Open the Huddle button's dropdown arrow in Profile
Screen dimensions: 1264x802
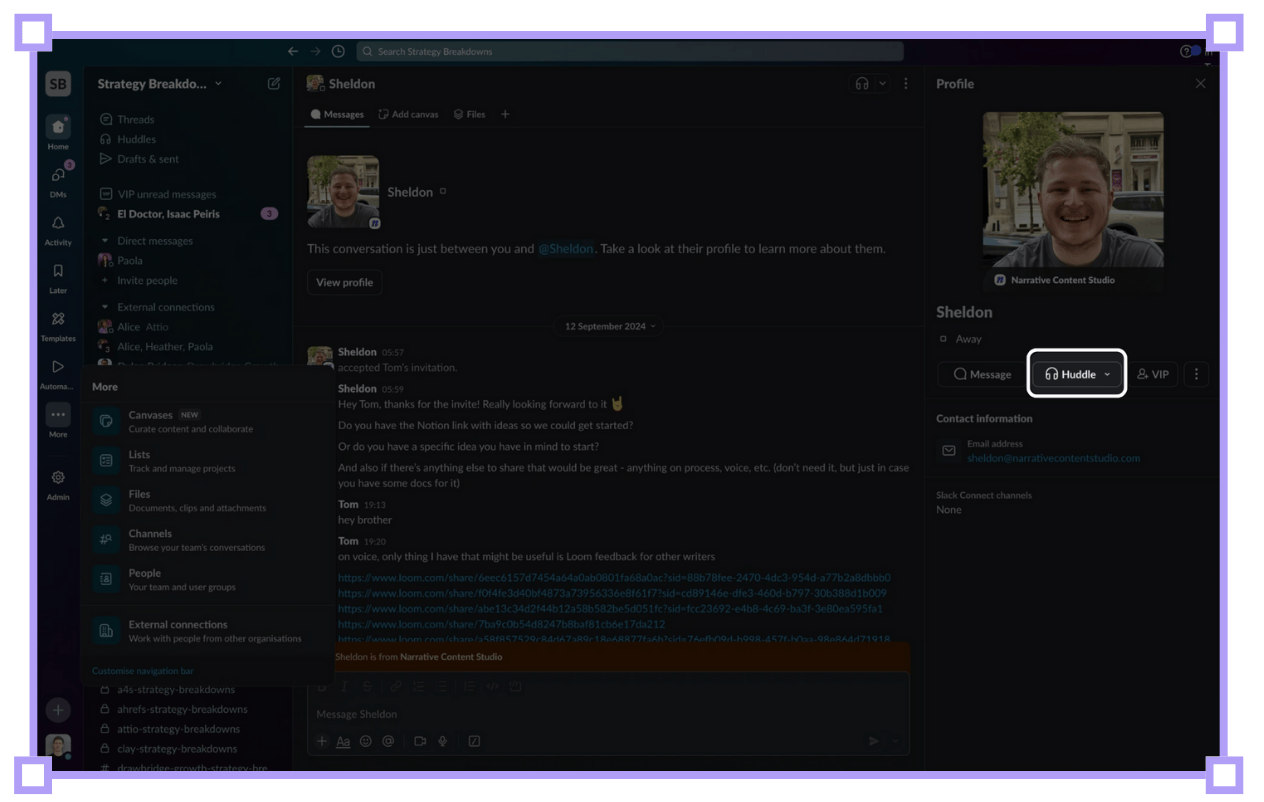(x=1107, y=374)
